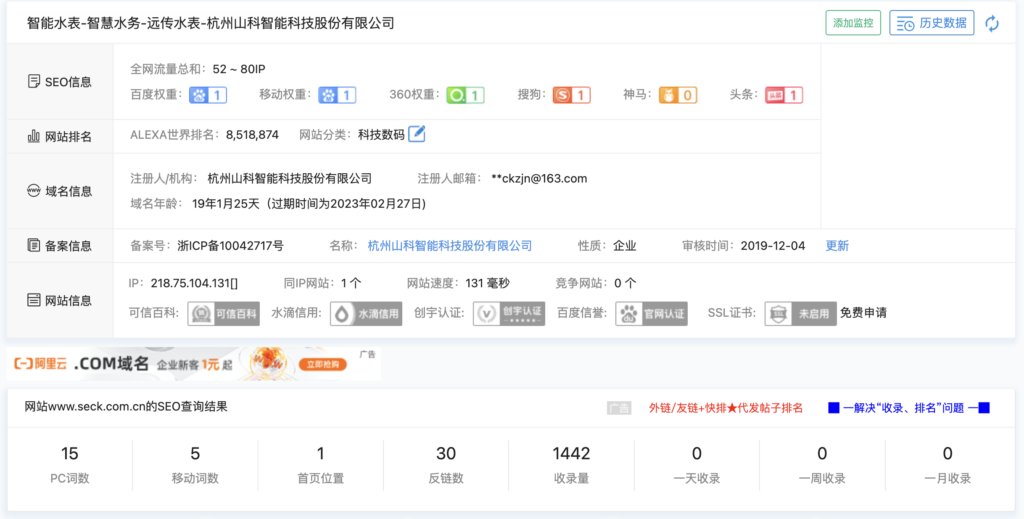Click the 域名信息 www globe icon
The height and width of the screenshot is (519, 1024).
pos(34,191)
